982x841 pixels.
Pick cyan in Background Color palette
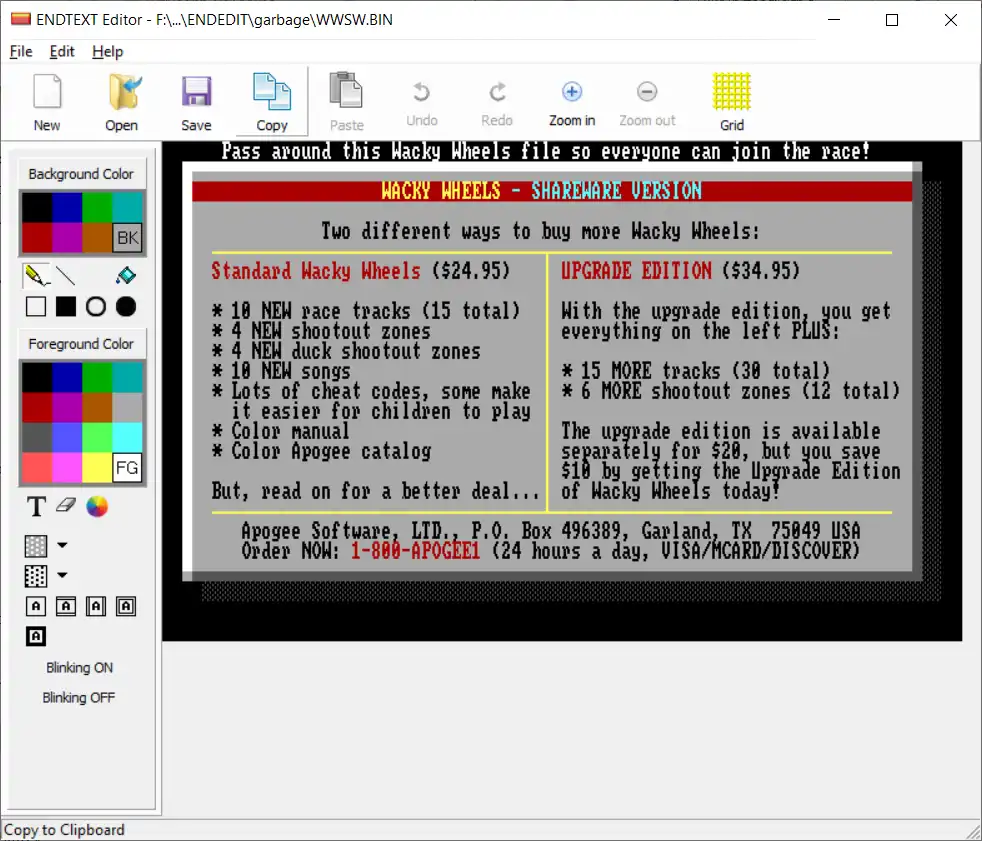click(x=128, y=208)
